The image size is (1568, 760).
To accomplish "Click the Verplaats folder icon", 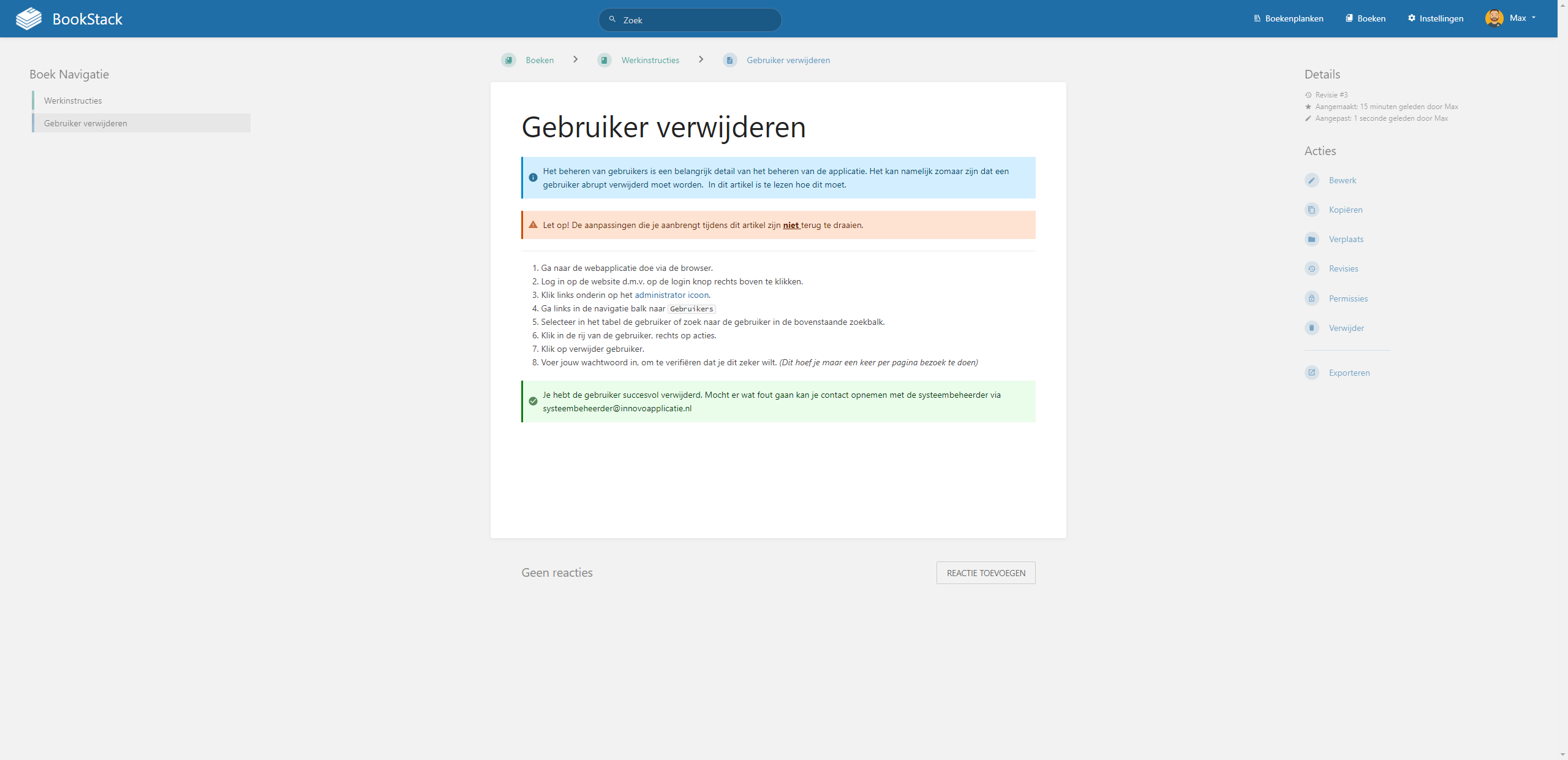I will (1311, 239).
